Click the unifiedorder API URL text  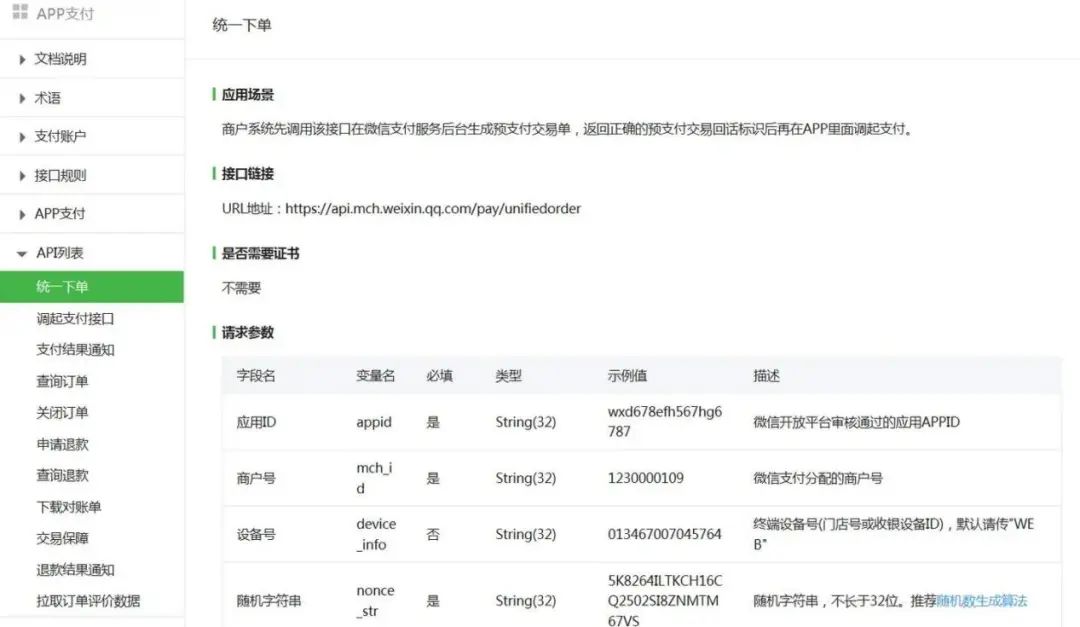[433, 209]
